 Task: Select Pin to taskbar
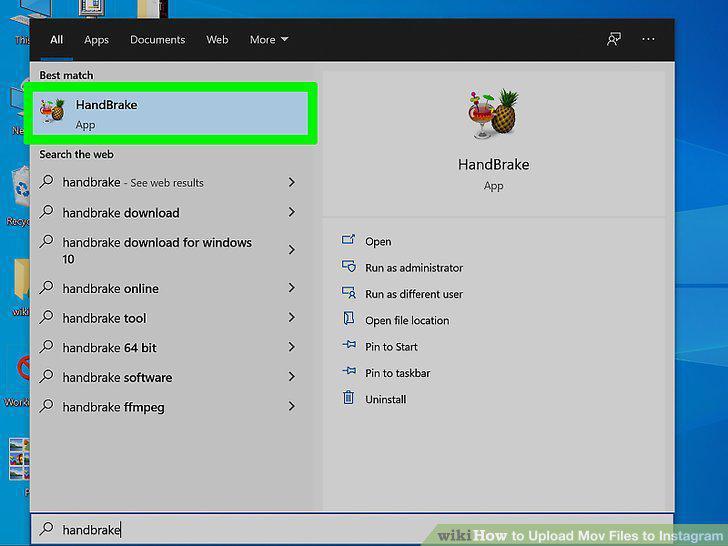point(397,373)
